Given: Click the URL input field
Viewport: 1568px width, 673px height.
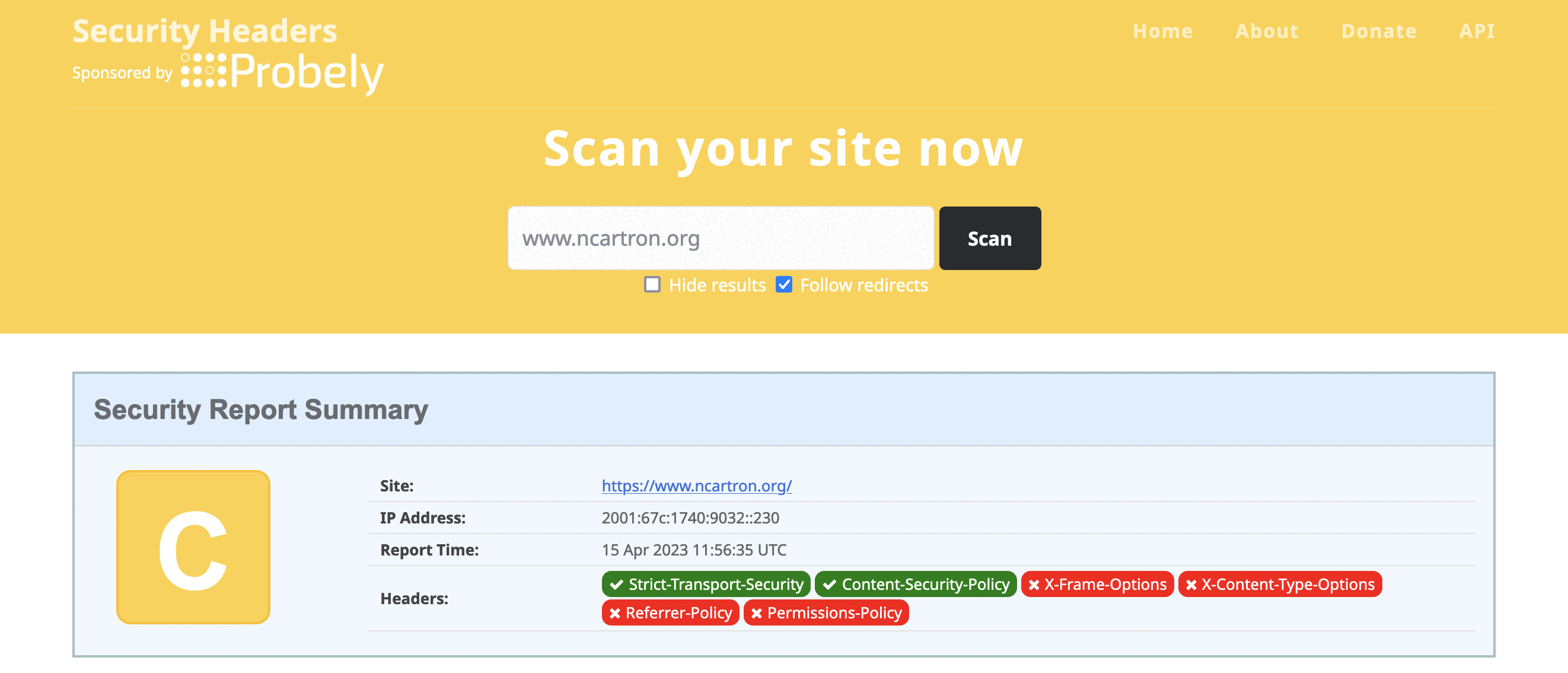Looking at the screenshot, I should coord(720,238).
